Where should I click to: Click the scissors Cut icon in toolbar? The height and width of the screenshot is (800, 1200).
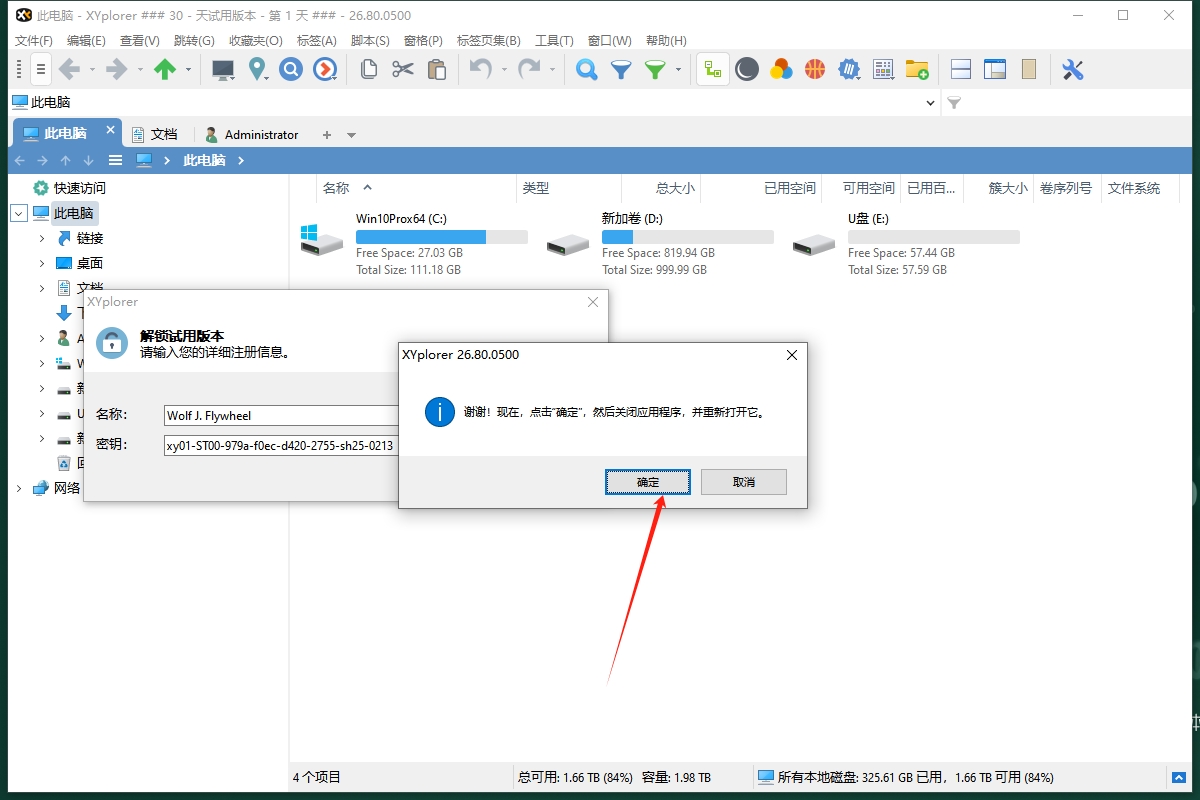point(403,69)
